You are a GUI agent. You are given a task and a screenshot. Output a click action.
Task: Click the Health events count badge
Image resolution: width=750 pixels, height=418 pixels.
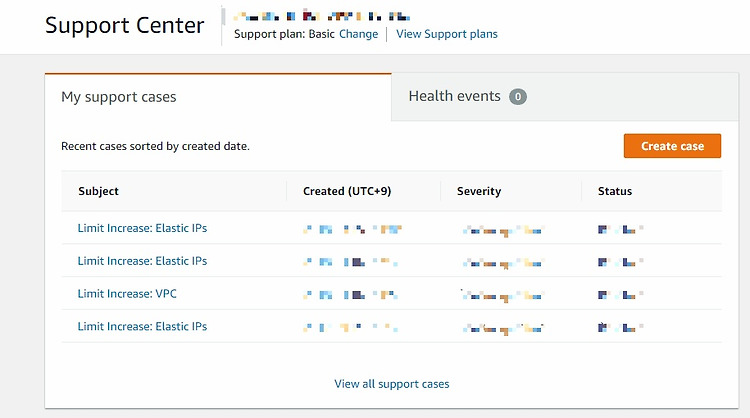click(518, 97)
